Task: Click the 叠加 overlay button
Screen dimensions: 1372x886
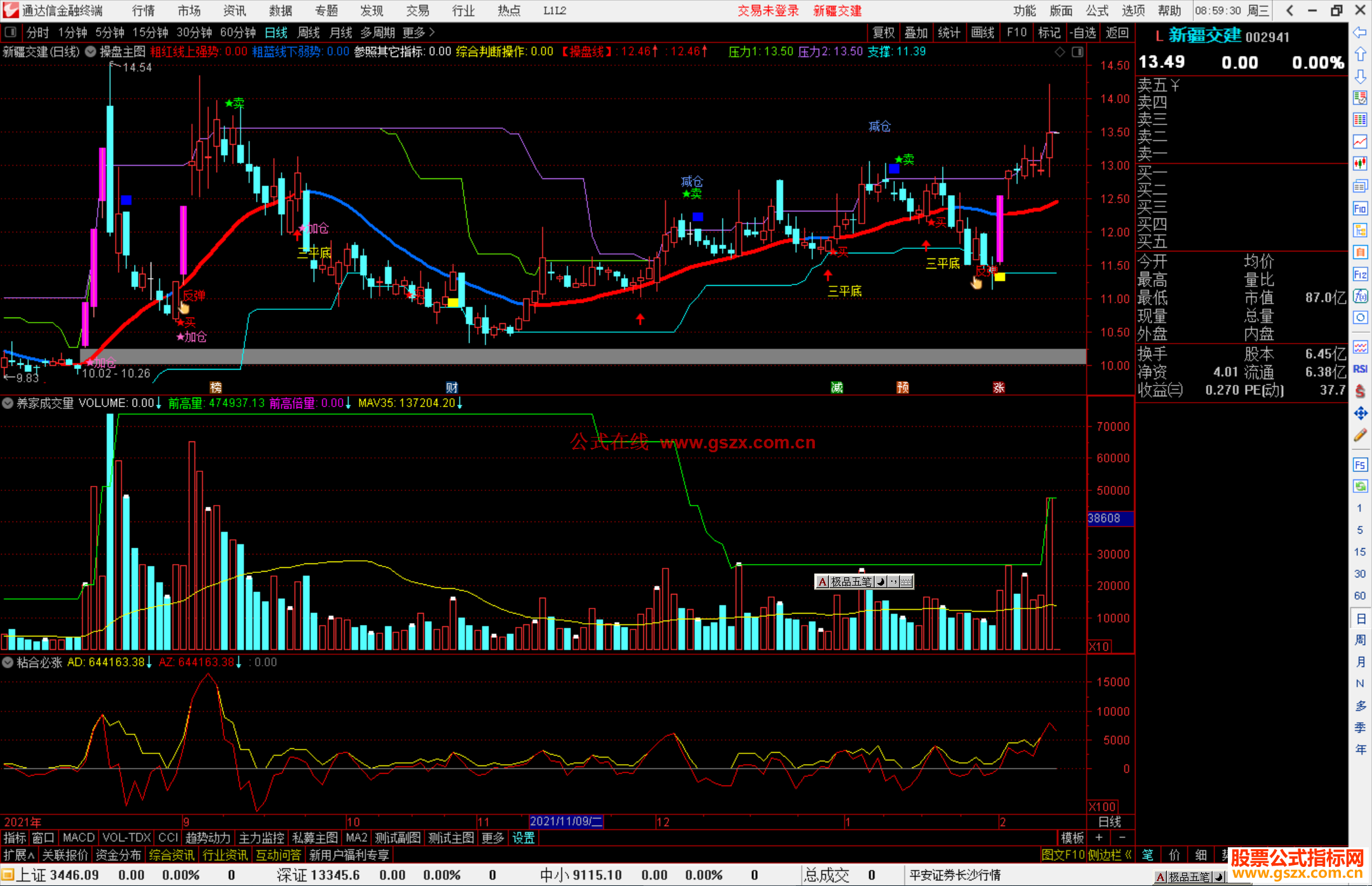Action: click(x=917, y=32)
